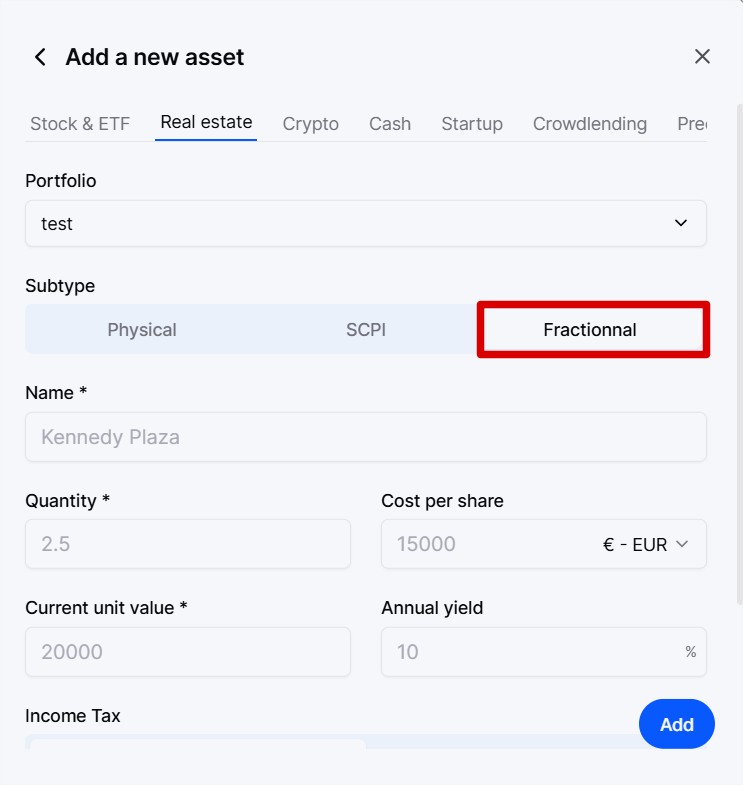Screen dimensions: 743x785
Task: Open the Startup tab
Action: coord(472,124)
